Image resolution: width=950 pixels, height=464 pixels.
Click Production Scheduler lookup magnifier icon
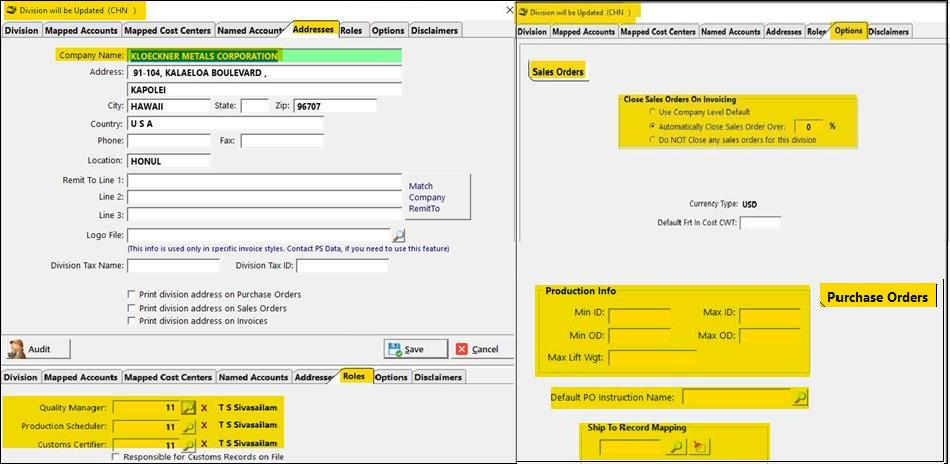[188, 426]
